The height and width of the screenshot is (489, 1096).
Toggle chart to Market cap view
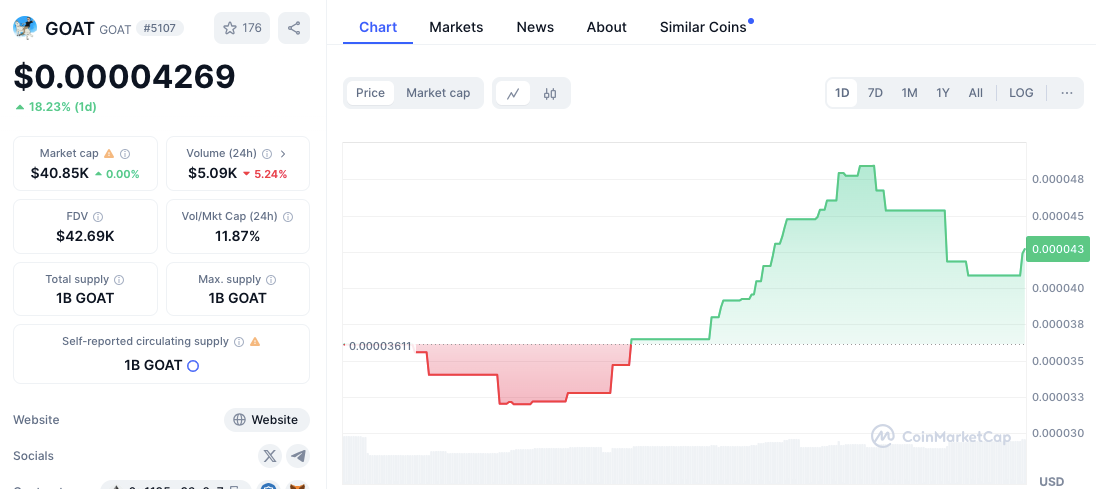click(438, 93)
